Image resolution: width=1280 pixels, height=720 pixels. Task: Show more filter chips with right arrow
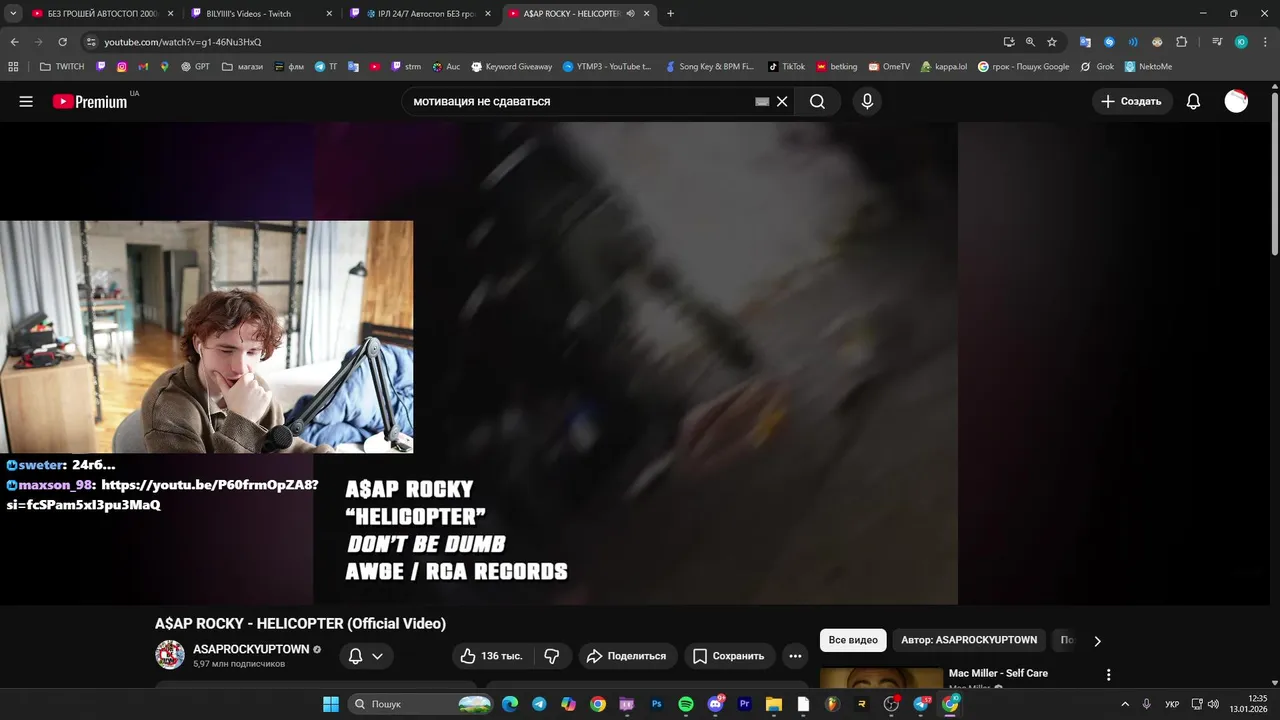pyautogui.click(x=1097, y=641)
